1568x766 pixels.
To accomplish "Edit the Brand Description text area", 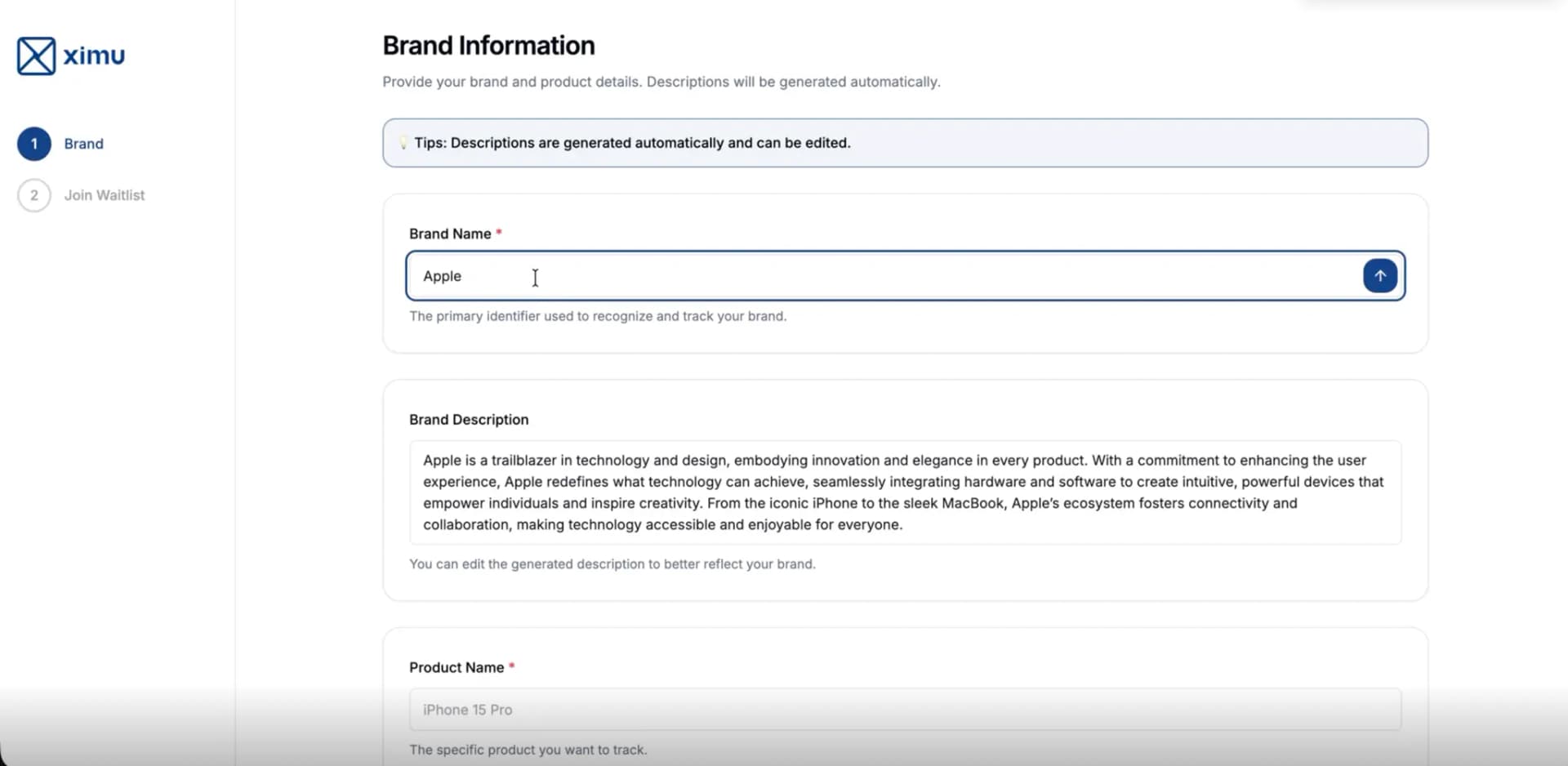I will pyautogui.click(x=905, y=492).
